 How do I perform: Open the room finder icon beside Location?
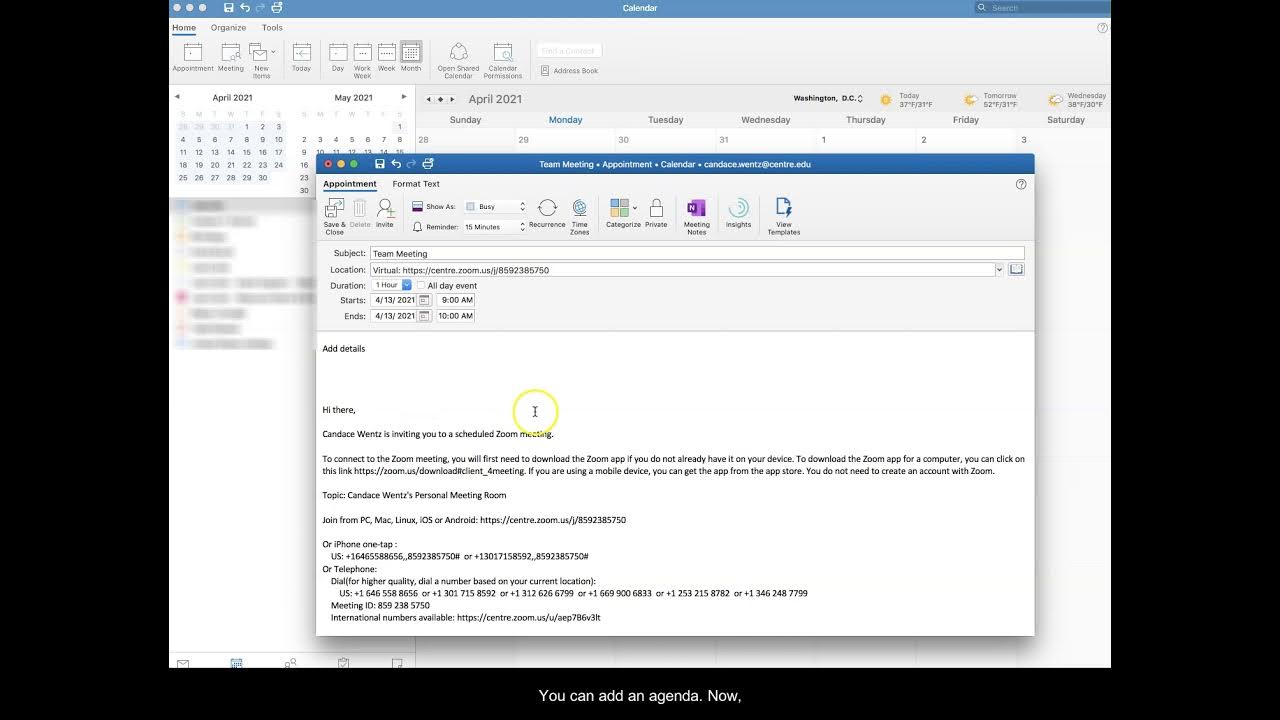tap(1016, 270)
